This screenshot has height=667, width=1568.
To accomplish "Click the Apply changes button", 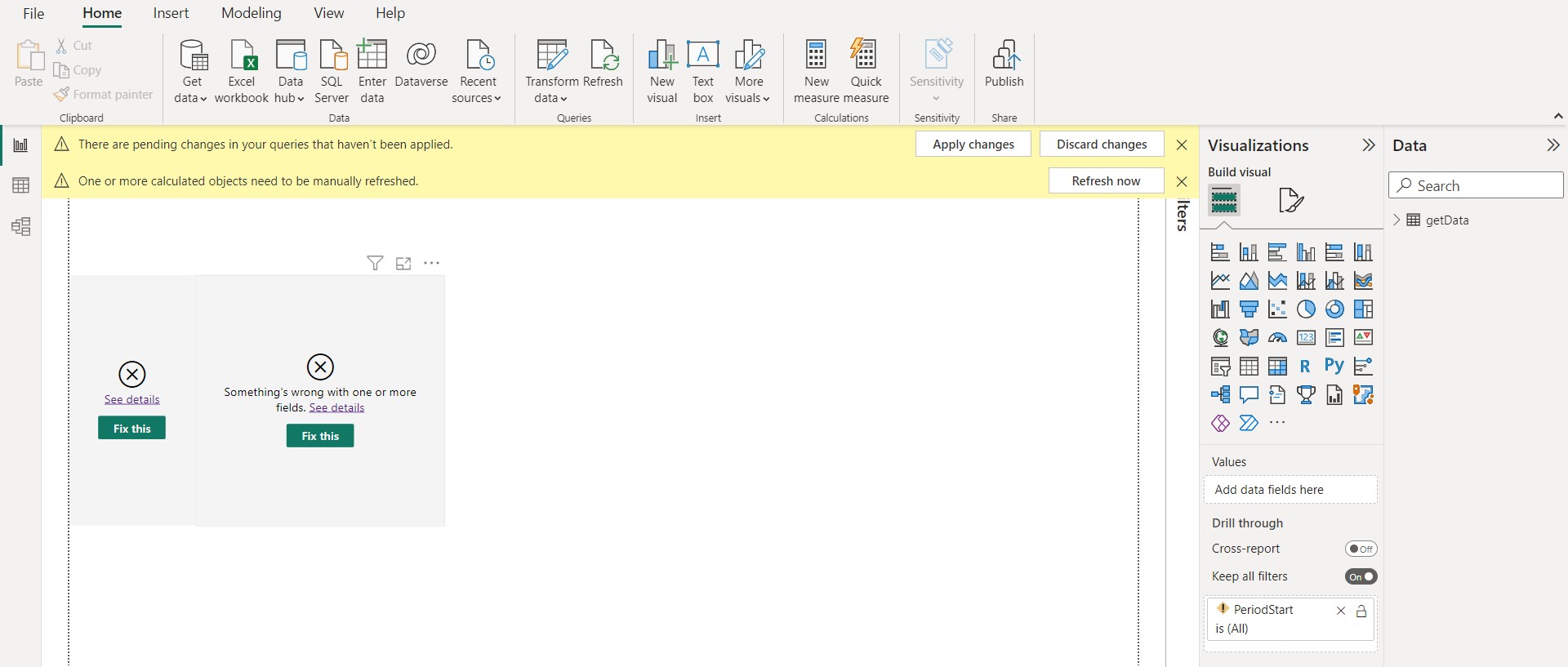I will click(x=973, y=144).
